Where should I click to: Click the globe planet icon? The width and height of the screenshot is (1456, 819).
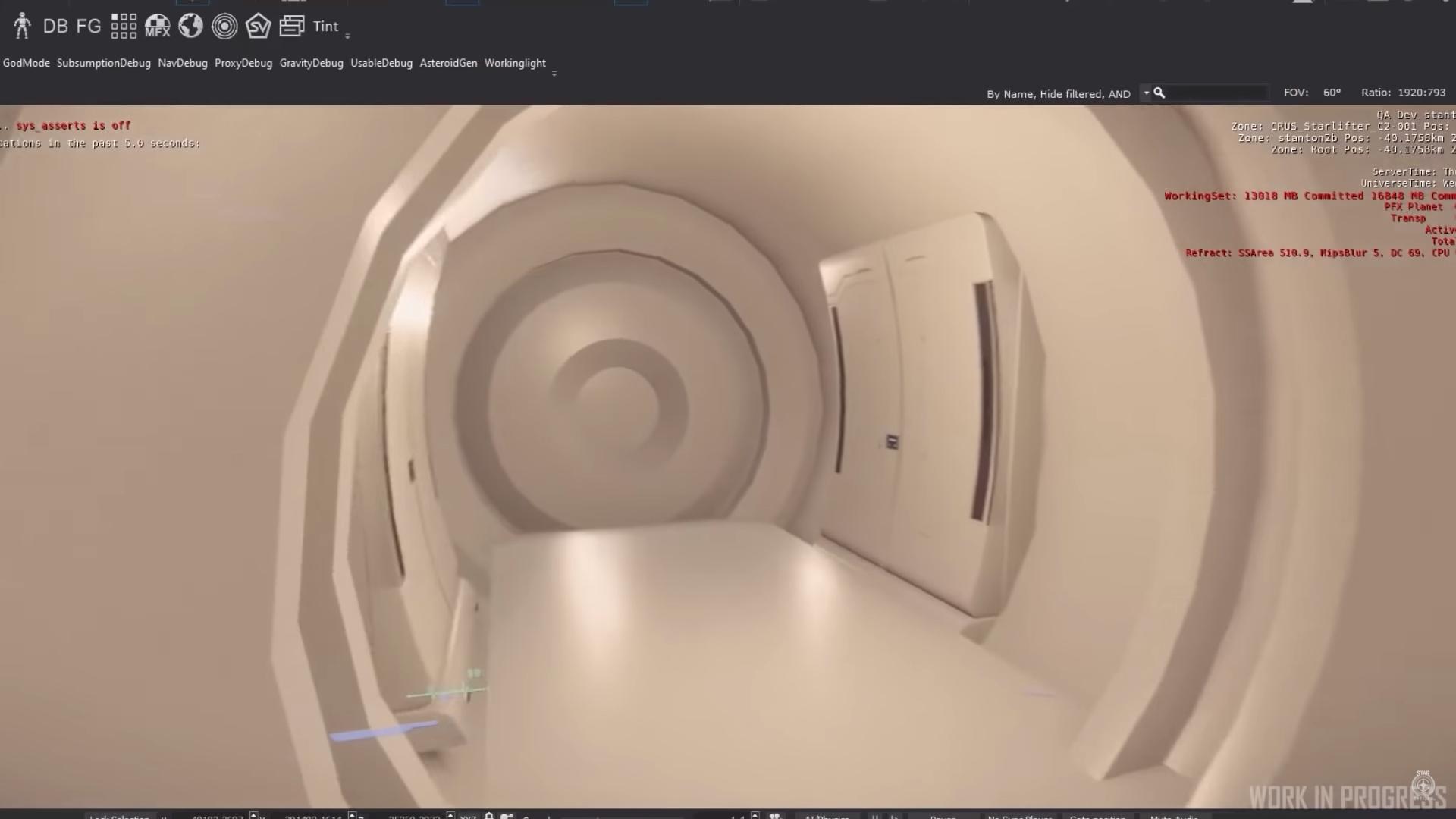click(x=190, y=27)
